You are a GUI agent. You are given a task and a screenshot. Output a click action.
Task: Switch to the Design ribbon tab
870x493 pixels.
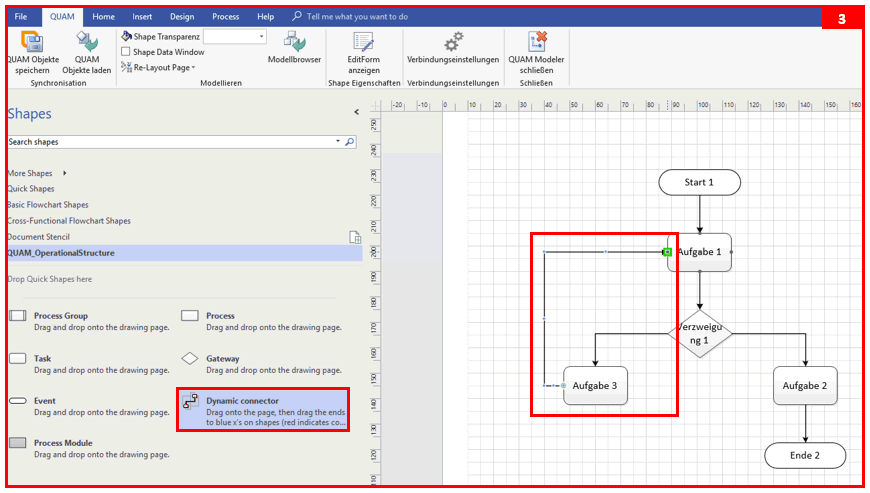182,17
